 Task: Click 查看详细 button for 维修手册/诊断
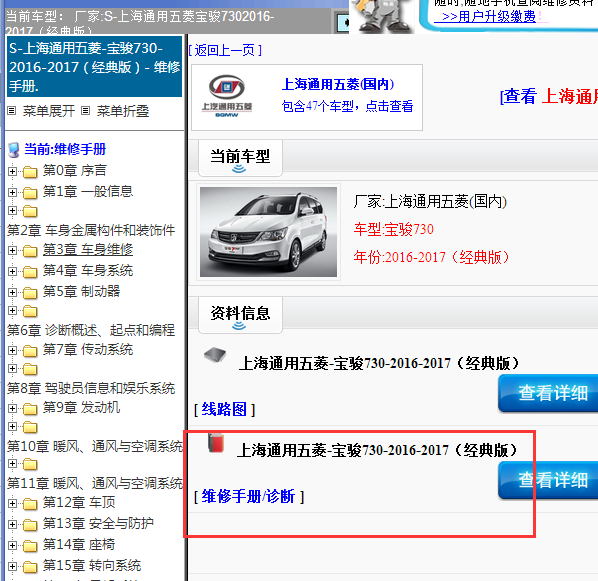pos(548,480)
